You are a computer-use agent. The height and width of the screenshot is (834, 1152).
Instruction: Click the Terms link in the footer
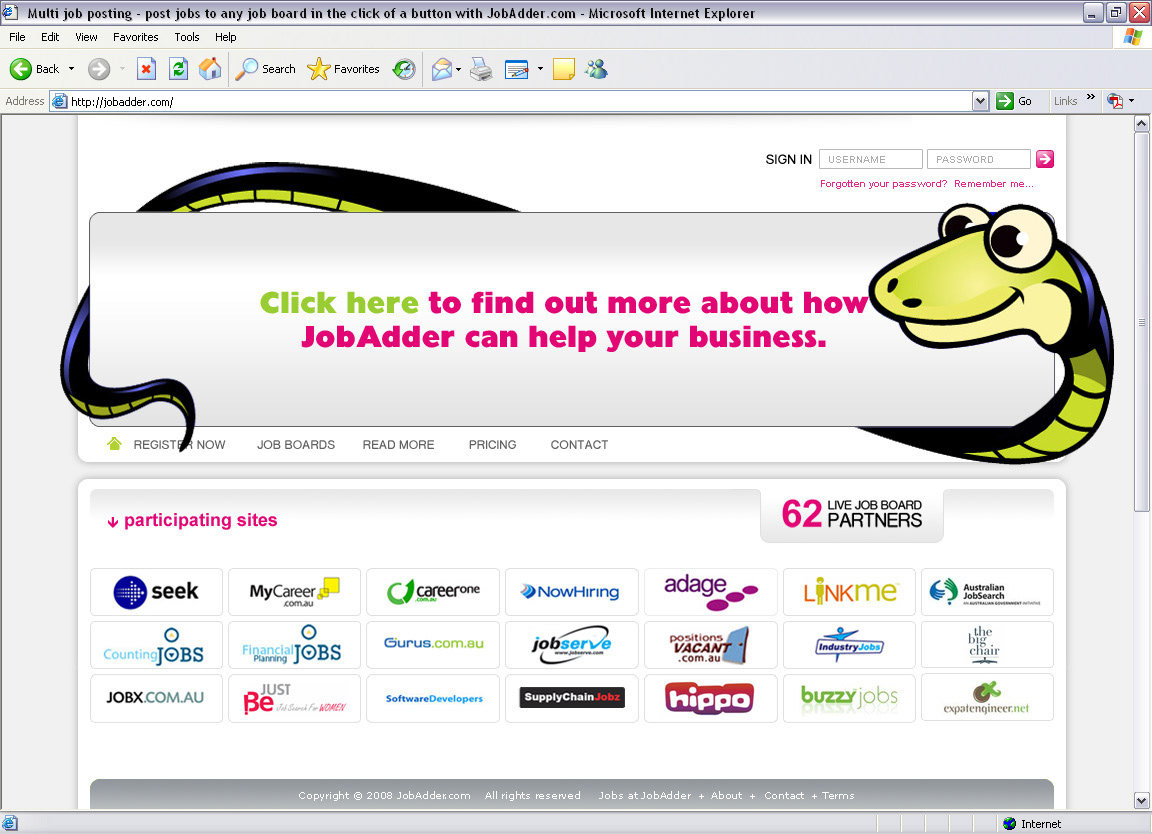[x=838, y=795]
